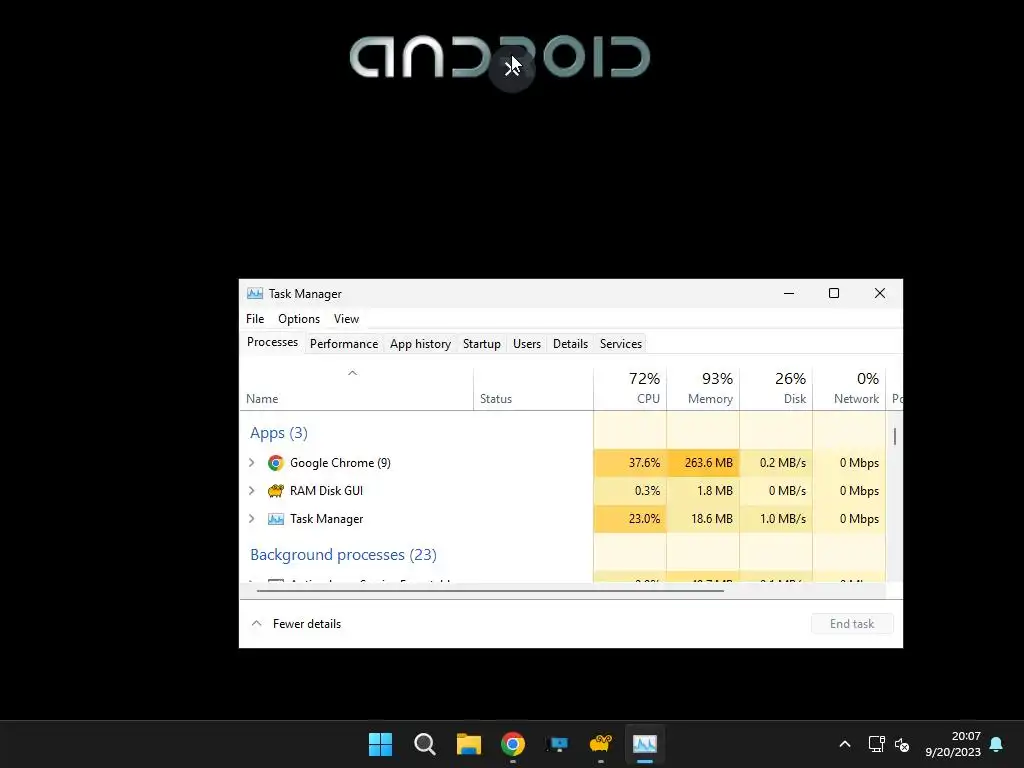This screenshot has width=1024, height=768.
Task: Click the muted volume tray icon
Action: click(902, 744)
